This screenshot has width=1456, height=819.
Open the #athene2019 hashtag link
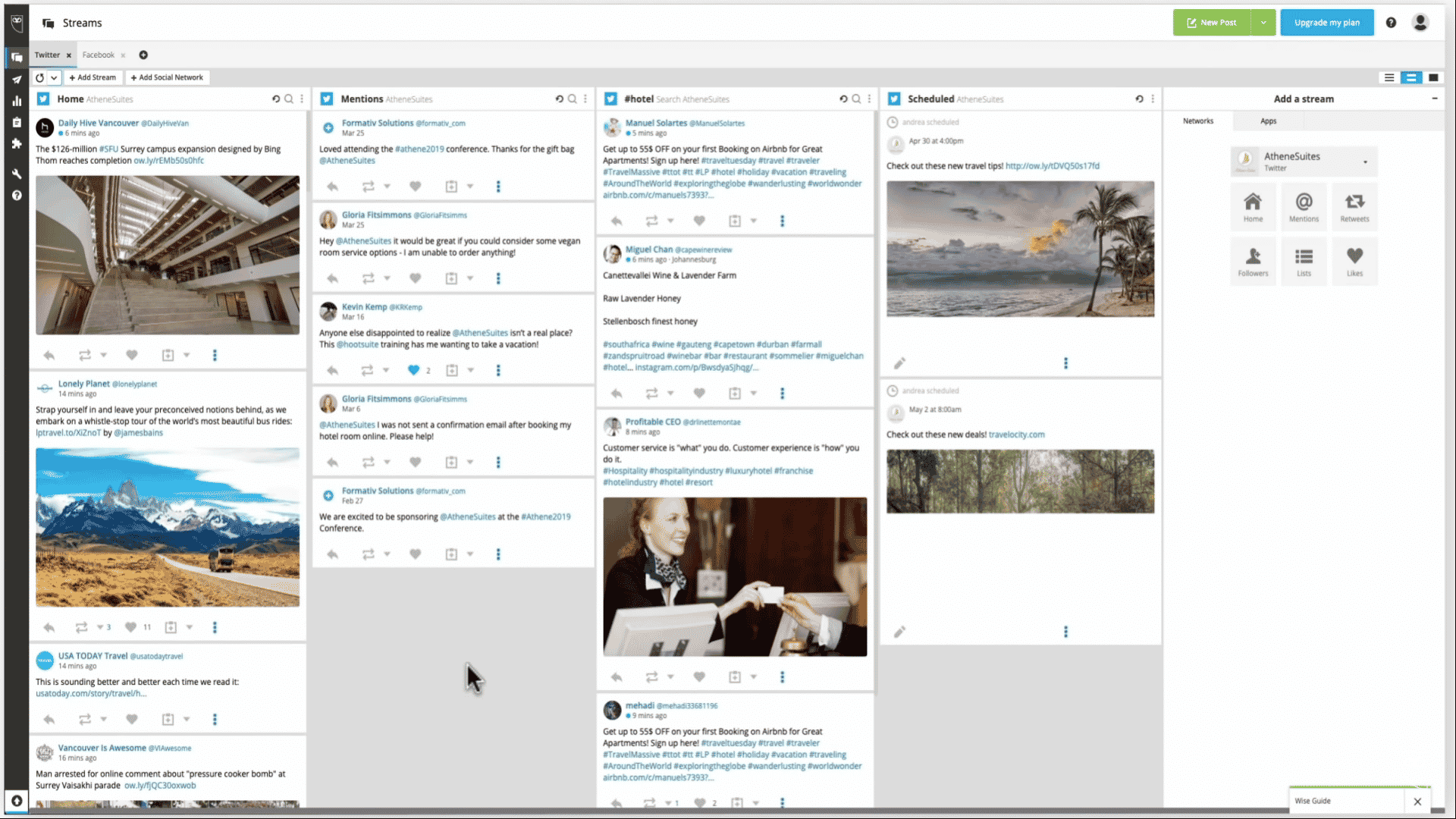[419, 149]
